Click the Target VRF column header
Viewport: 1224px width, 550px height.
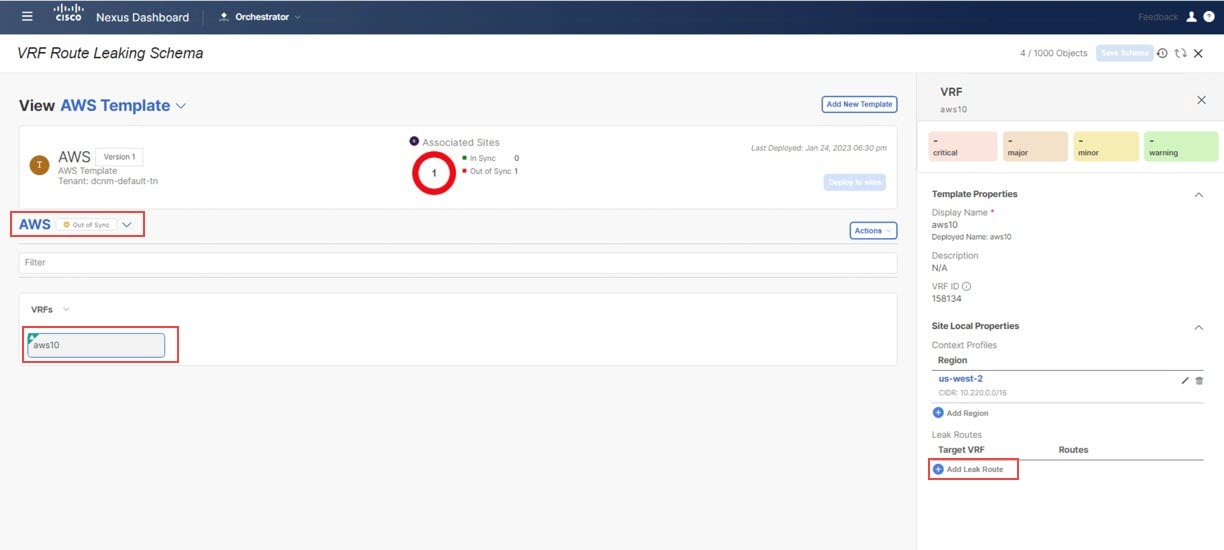coord(961,450)
